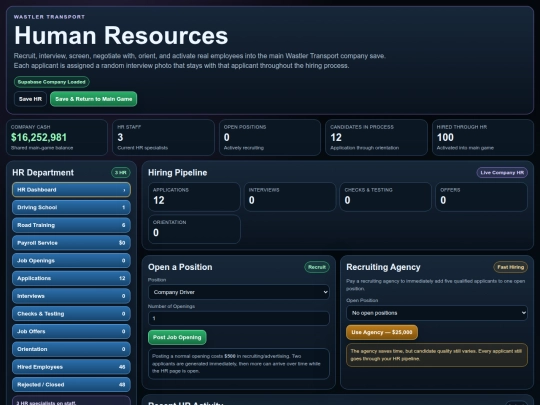This screenshot has height=405, width=540.
Task: Expand the Position dropdown showing Company Driver
Action: [x=239, y=292]
